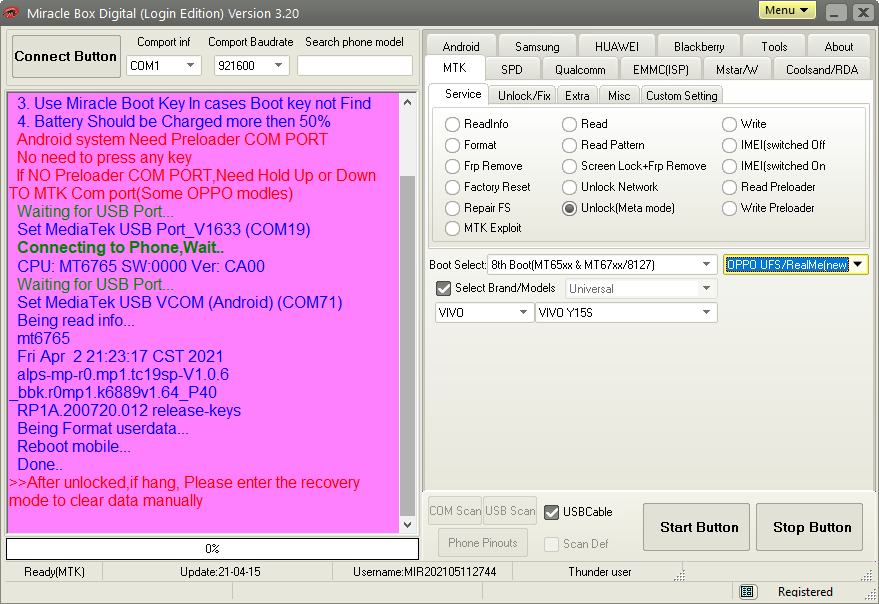Choose Screen Lock+Frp Remove option
879x604 pixels.
click(569, 166)
